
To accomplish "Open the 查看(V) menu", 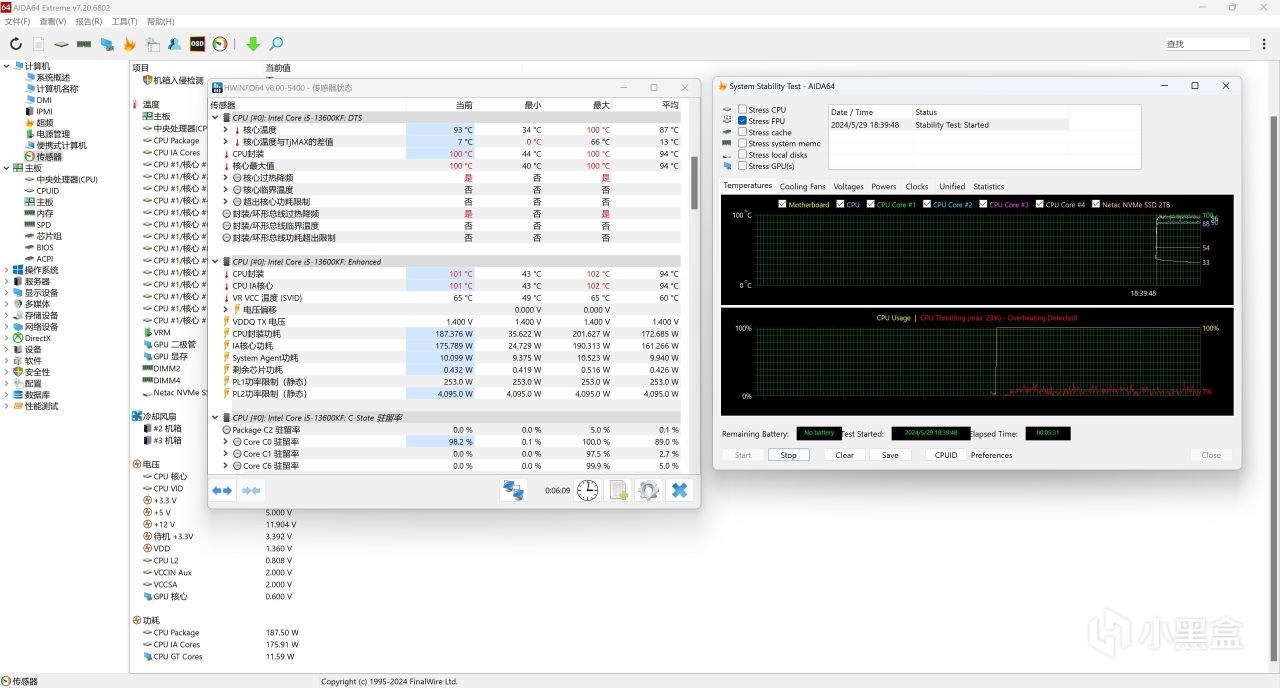I will tap(53, 21).
